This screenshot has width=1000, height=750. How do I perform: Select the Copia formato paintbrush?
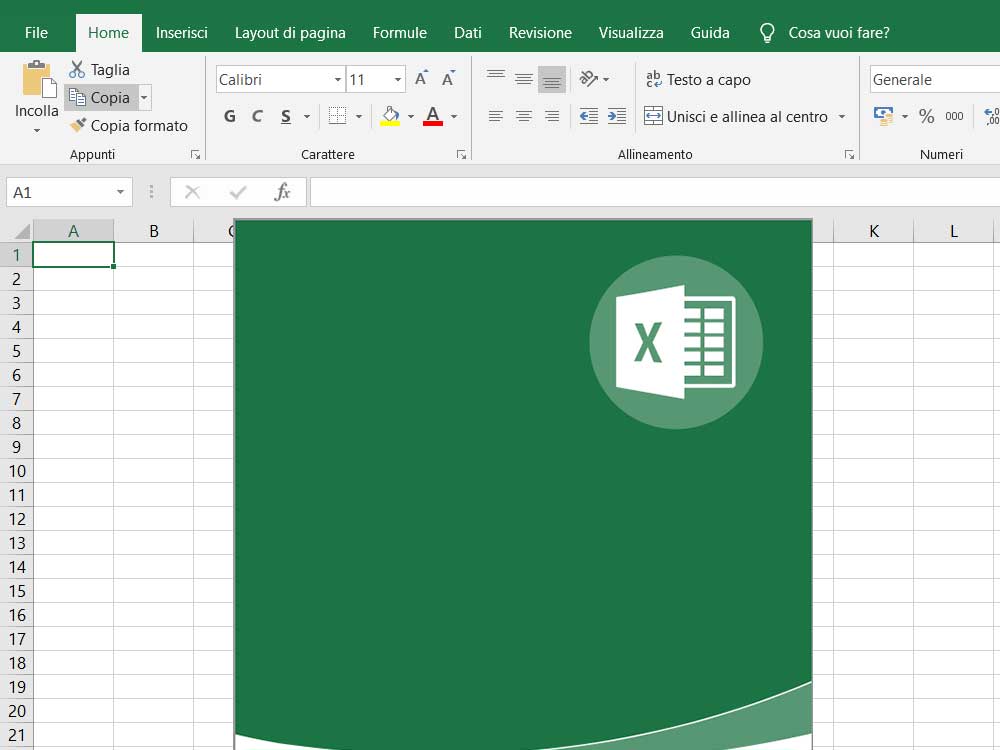[128, 126]
